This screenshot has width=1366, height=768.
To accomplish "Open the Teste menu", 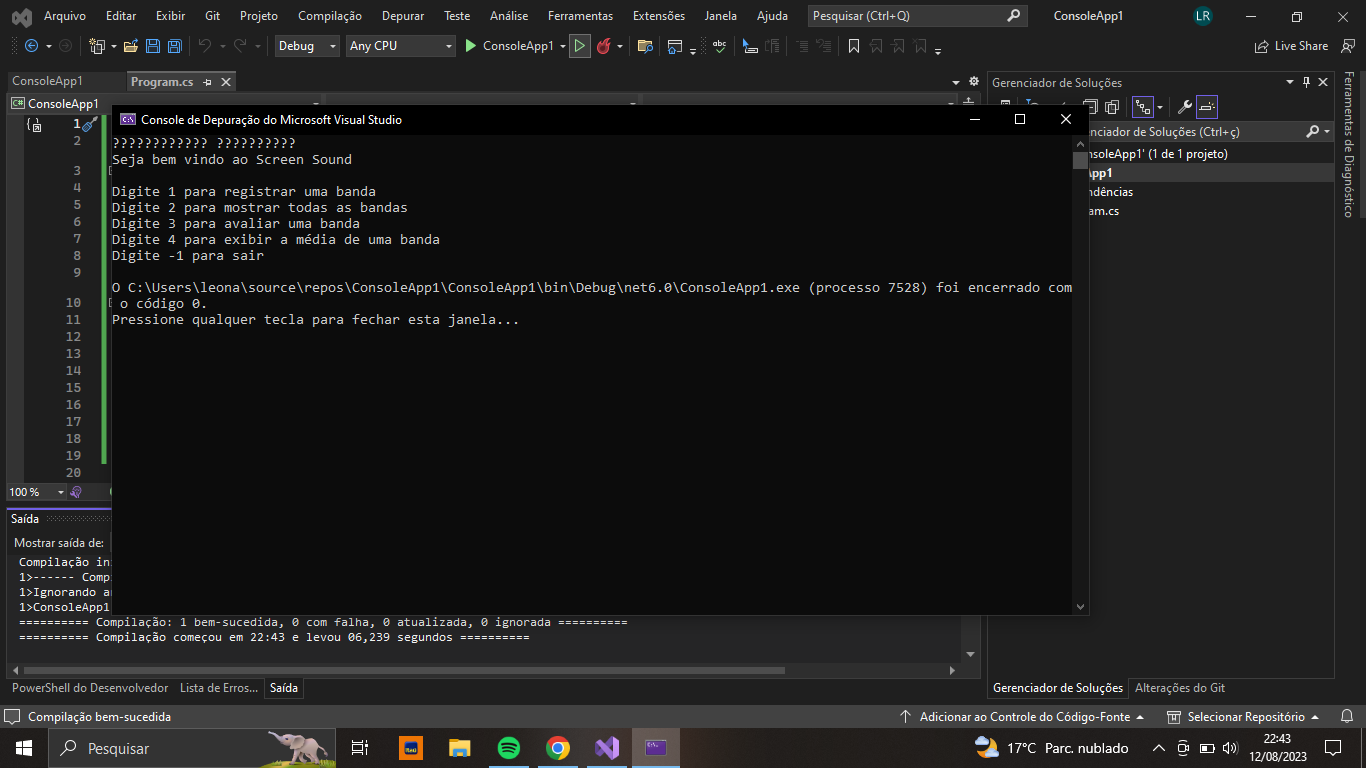I will (x=457, y=16).
